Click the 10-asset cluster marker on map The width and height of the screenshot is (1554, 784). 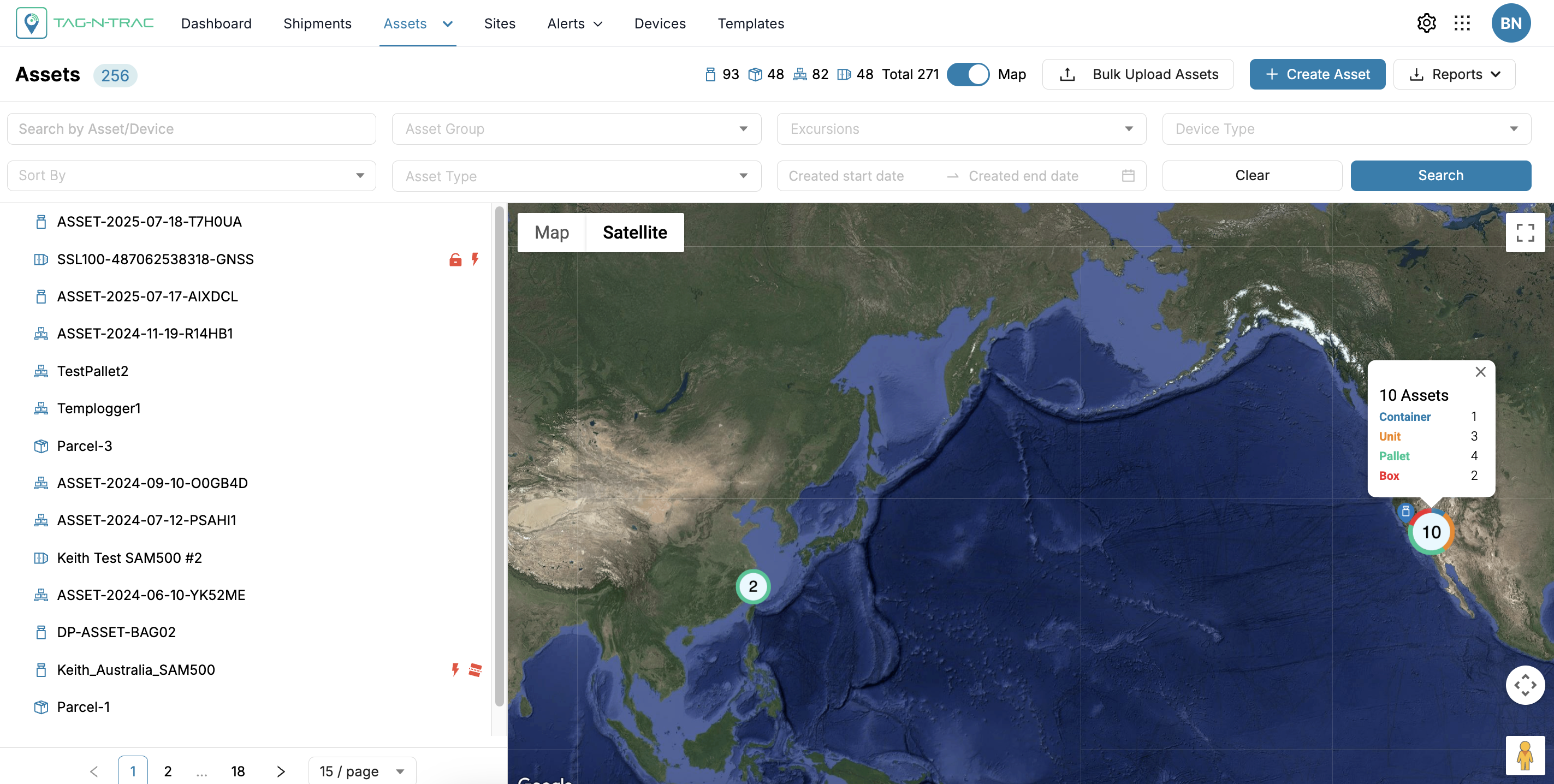pyautogui.click(x=1431, y=532)
